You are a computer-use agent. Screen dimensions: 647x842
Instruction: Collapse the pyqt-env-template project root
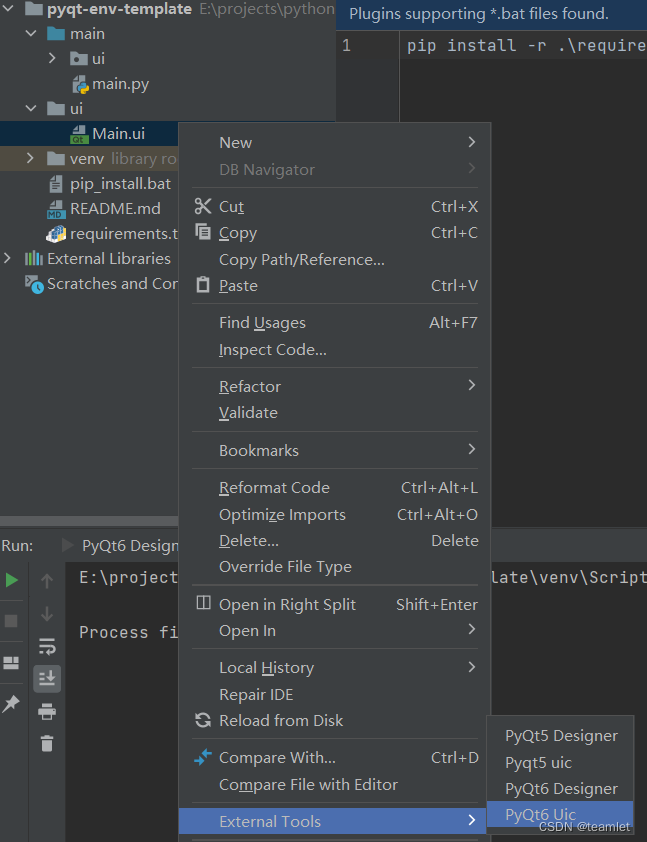[8, 9]
